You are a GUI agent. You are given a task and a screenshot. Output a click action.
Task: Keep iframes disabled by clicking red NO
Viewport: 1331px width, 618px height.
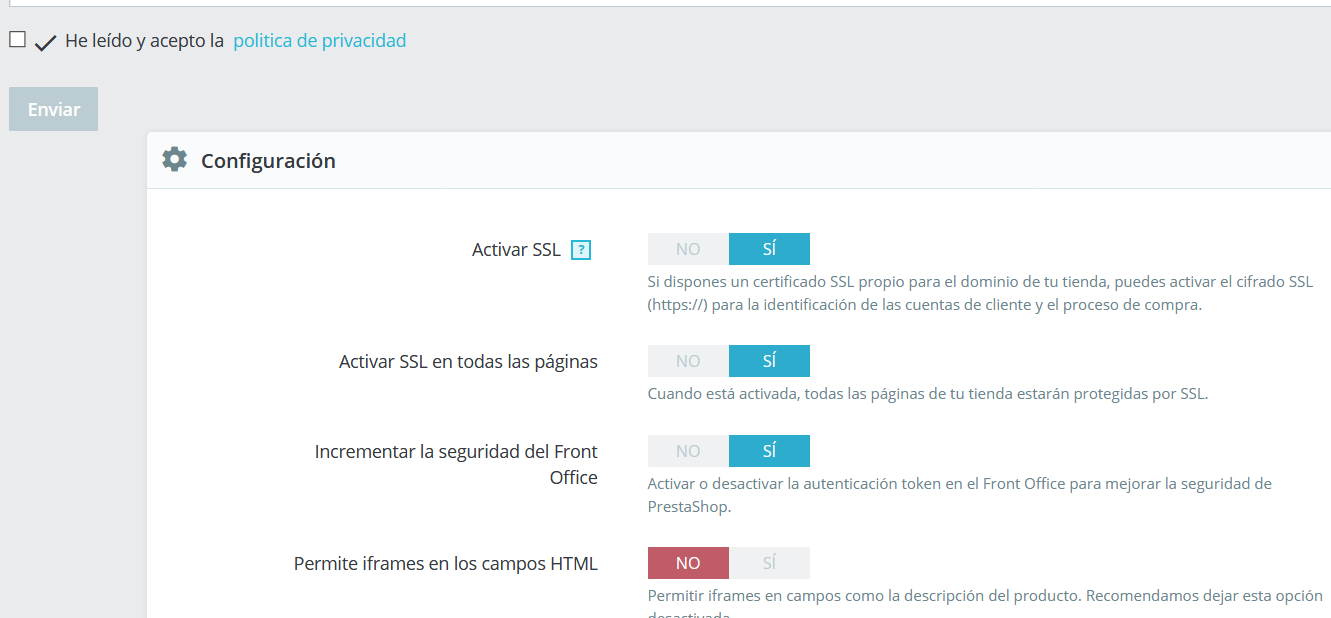tap(688, 563)
